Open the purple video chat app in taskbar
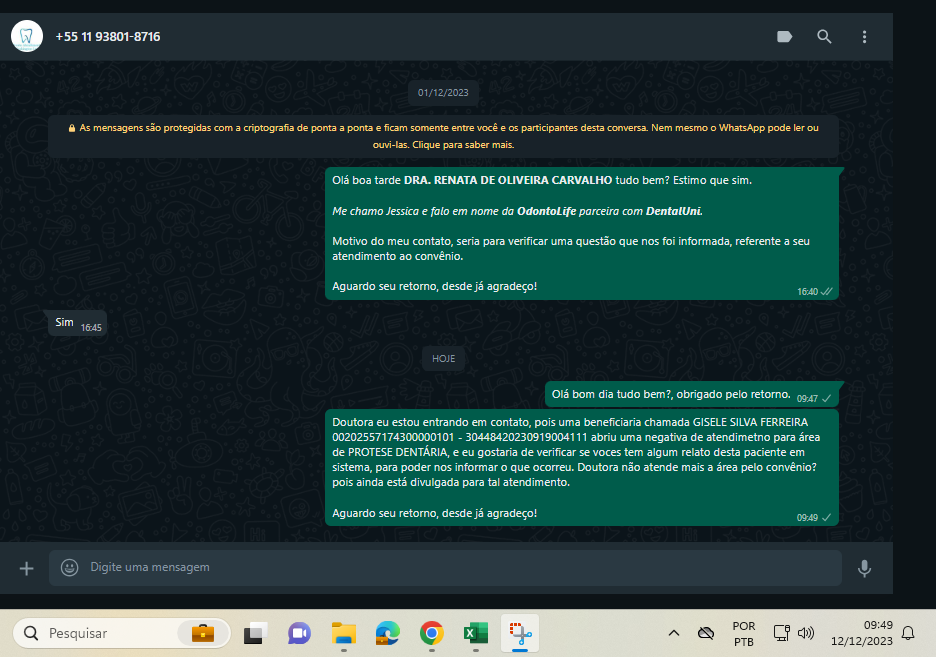The width and height of the screenshot is (936, 657). (x=299, y=633)
